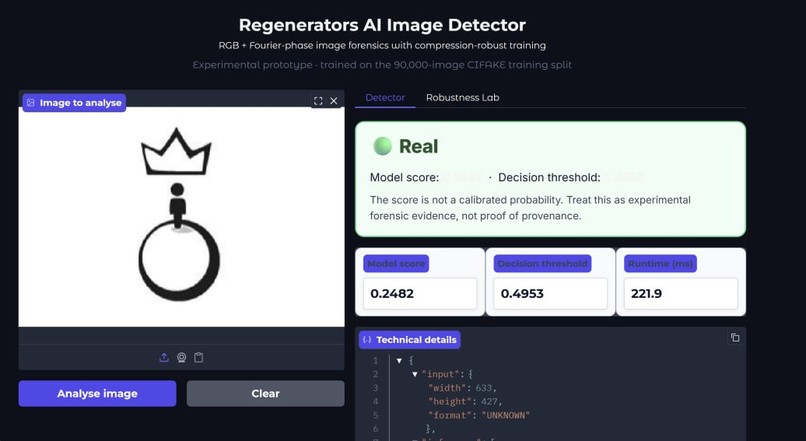Screen dimensions: 806x441
Task: Click the "format": "UNKNOWN" JSON line
Action: tap(479, 415)
